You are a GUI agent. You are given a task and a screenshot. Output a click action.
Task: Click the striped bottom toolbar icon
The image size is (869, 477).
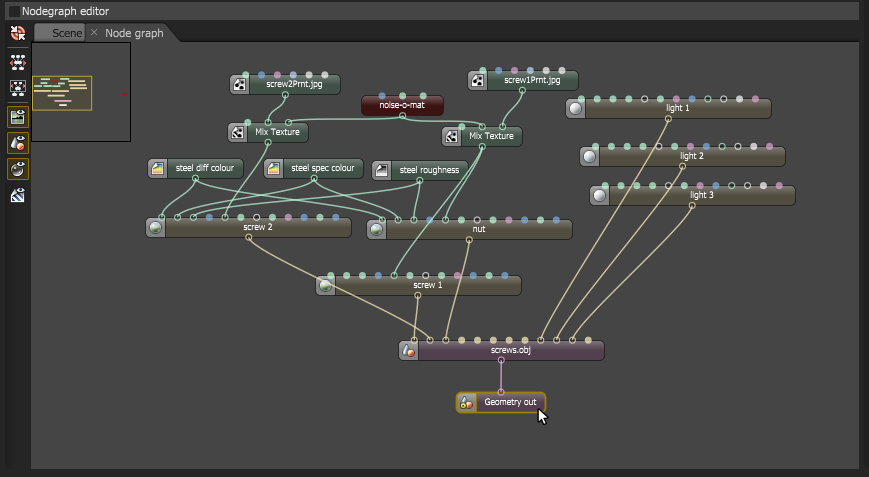tap(17, 195)
